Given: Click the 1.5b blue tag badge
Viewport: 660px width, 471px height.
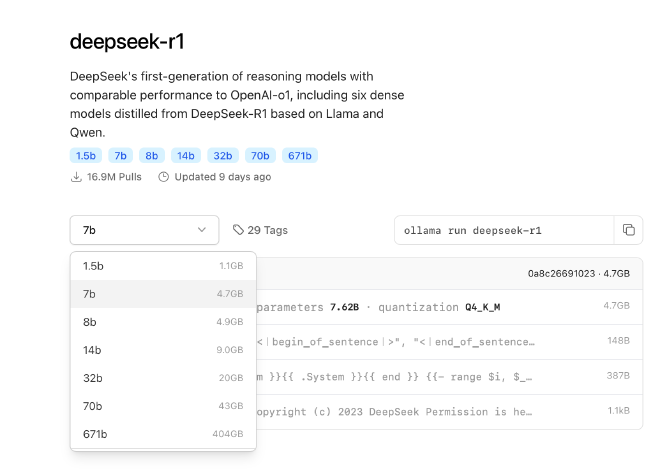Looking at the screenshot, I should pyautogui.click(x=86, y=156).
